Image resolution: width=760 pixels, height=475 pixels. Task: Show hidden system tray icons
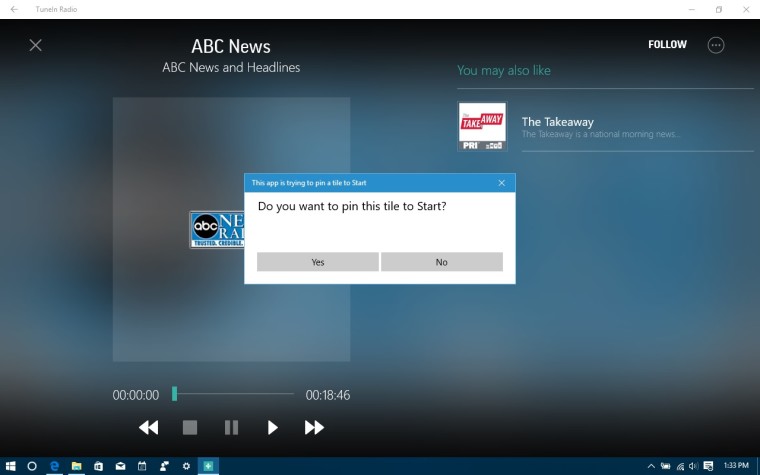tap(651, 466)
